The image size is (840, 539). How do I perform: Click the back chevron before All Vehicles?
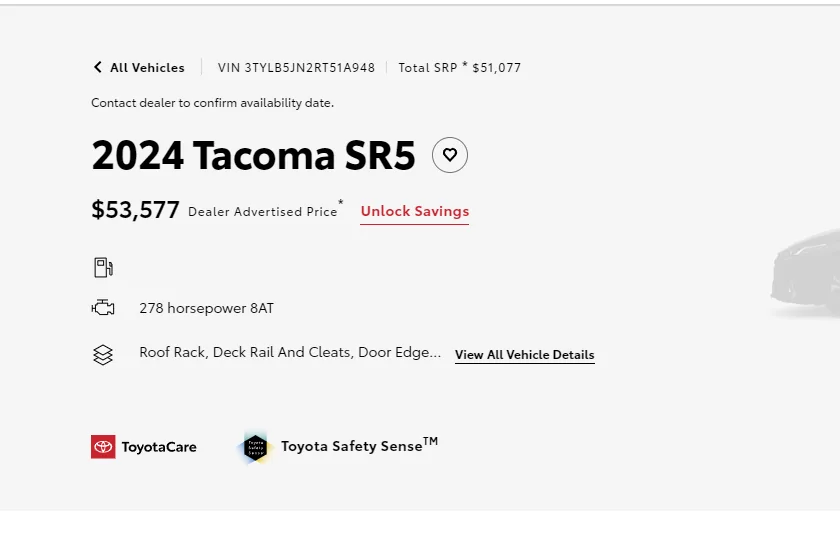[97, 68]
